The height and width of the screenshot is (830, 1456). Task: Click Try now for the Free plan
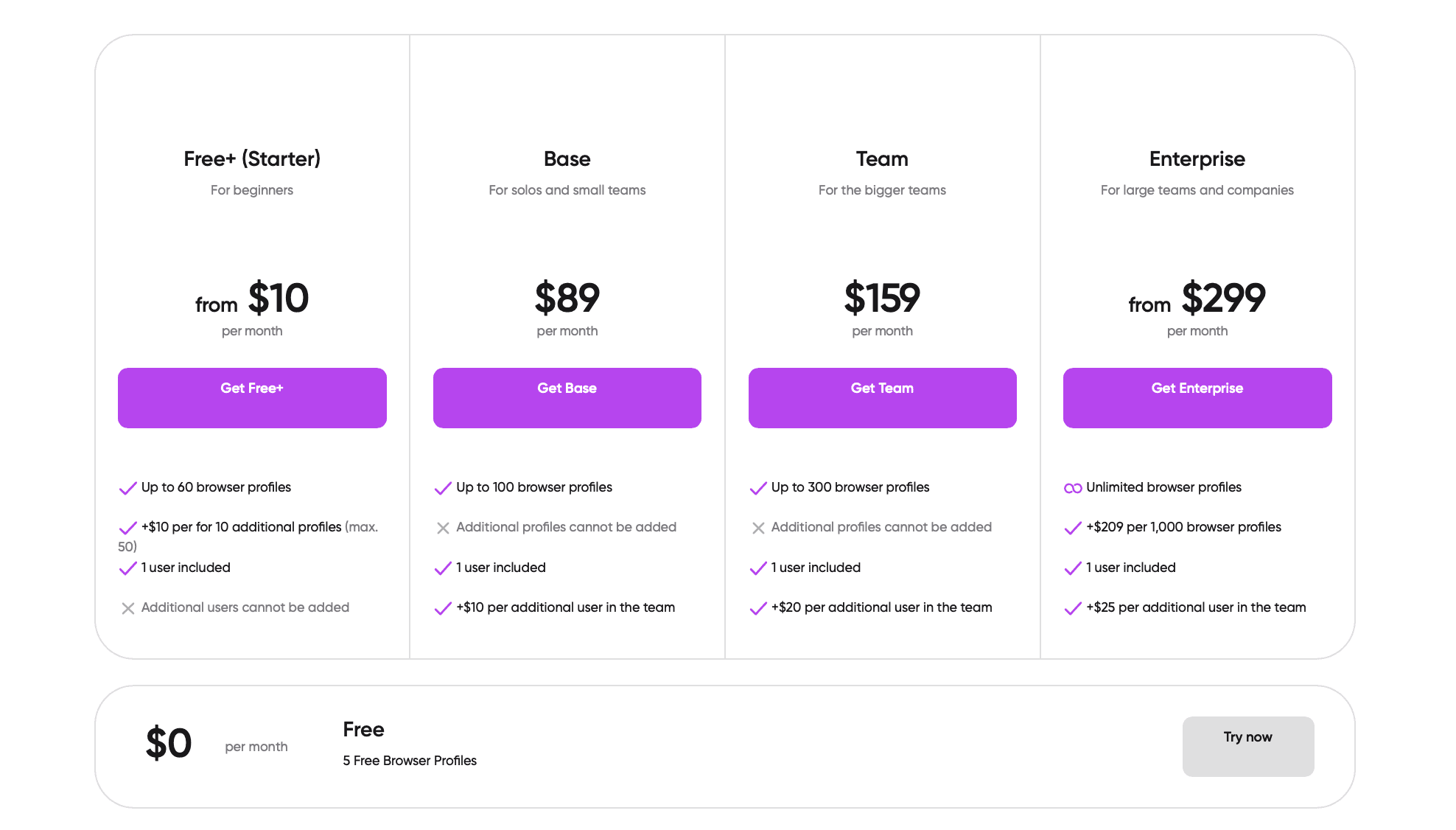pyautogui.click(x=1247, y=746)
